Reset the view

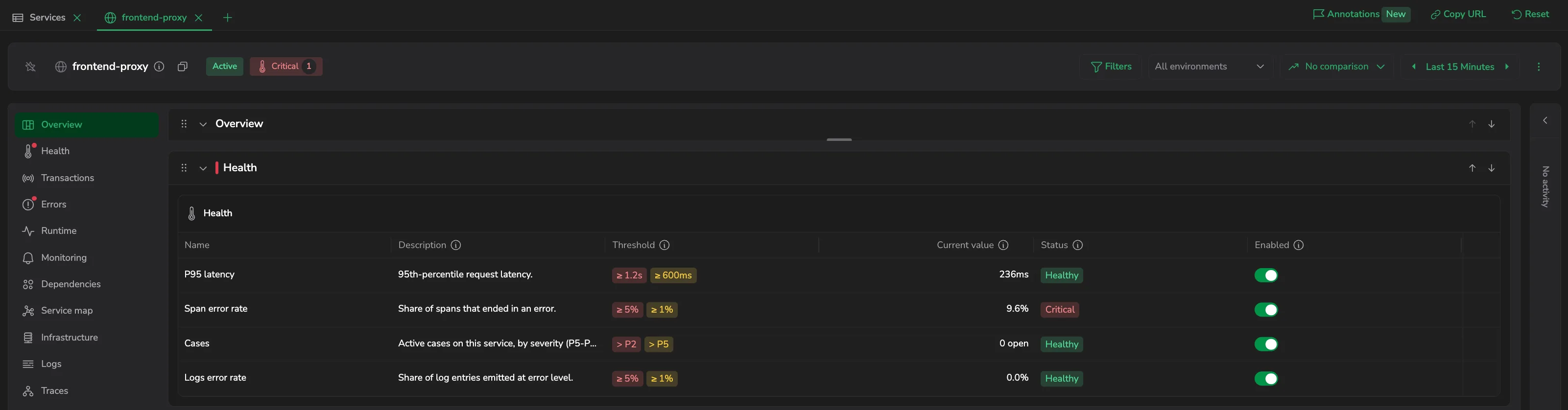(x=1530, y=14)
